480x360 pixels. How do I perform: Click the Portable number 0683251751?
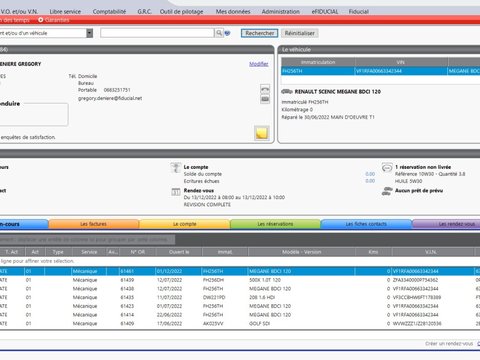click(x=117, y=90)
